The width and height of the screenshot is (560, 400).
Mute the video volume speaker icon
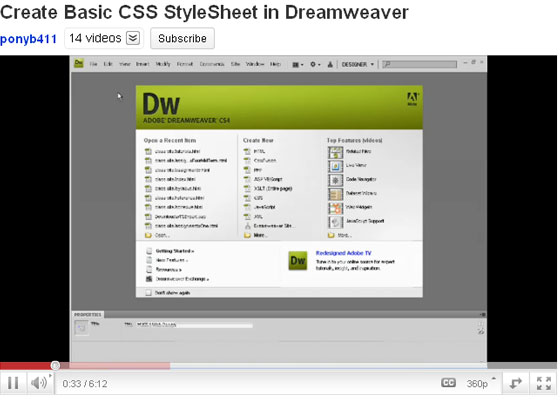click(x=39, y=383)
